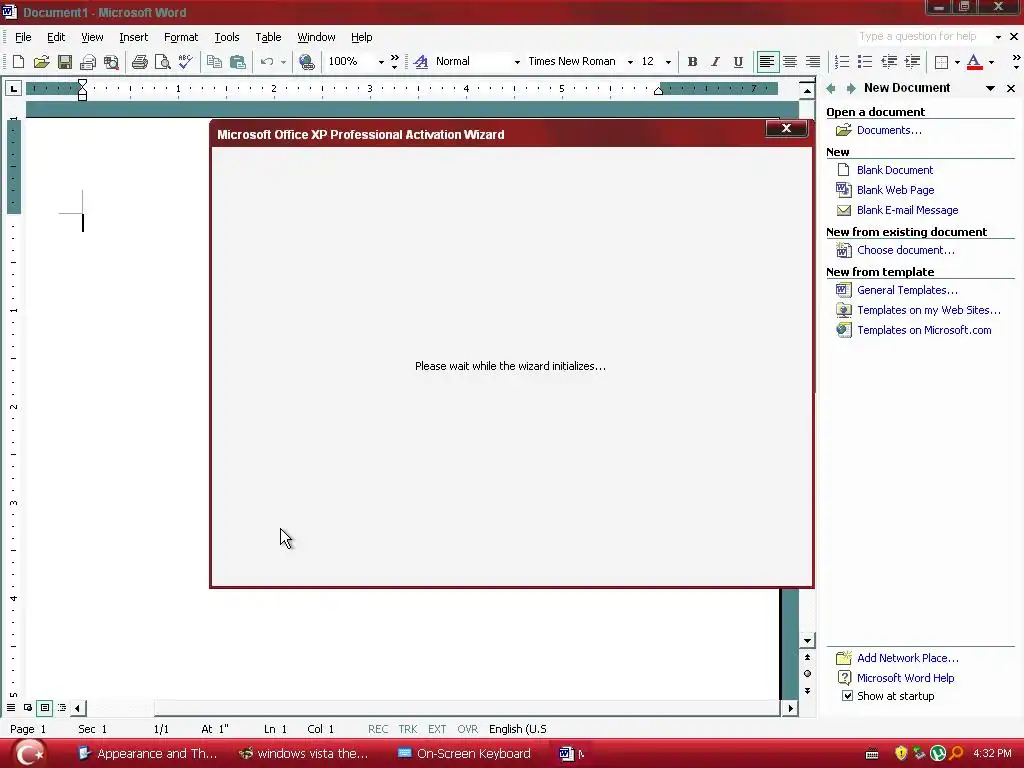Click the task pane Forward arrow
The height and width of the screenshot is (768, 1024).
point(851,88)
